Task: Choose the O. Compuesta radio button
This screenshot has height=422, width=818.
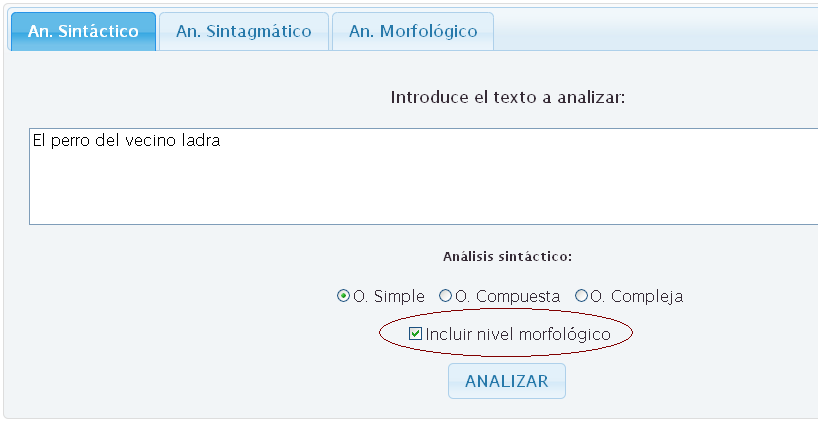Action: [447, 296]
